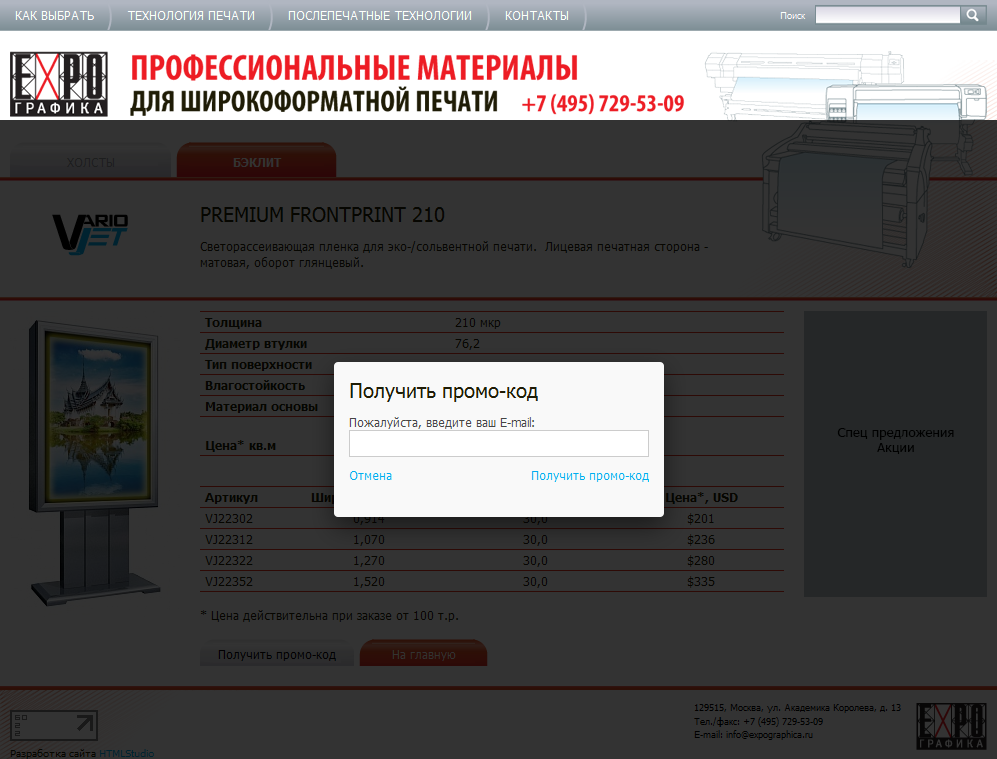
Task: Click the $236 price cell
Action: (701, 540)
